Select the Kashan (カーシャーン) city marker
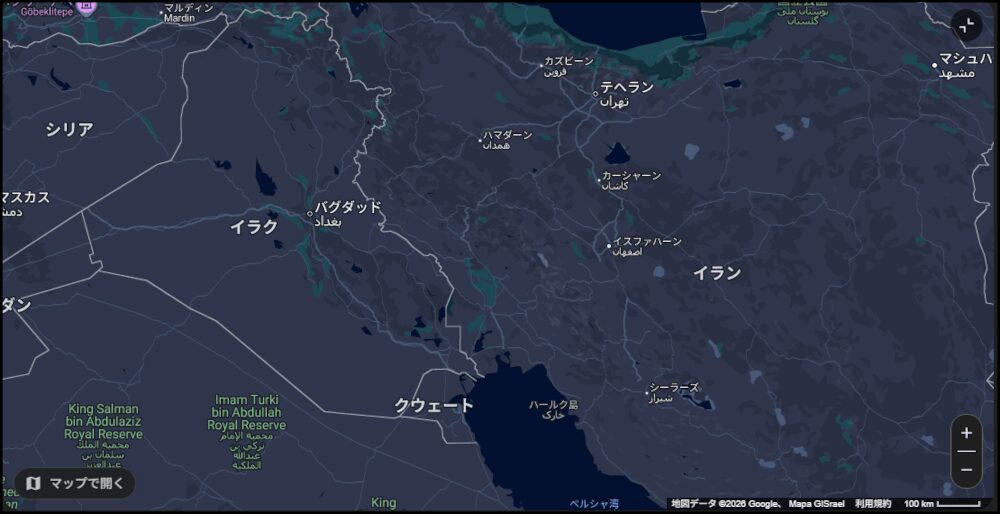 (599, 181)
